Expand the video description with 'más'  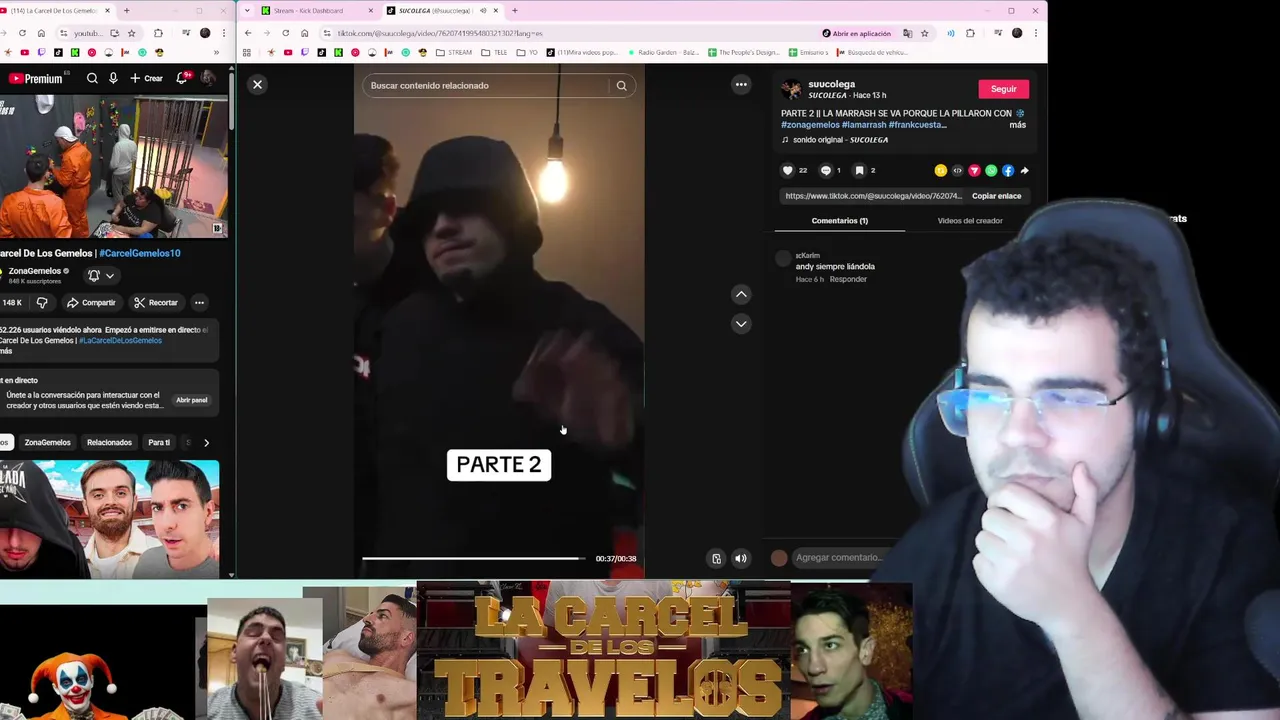pos(1017,125)
